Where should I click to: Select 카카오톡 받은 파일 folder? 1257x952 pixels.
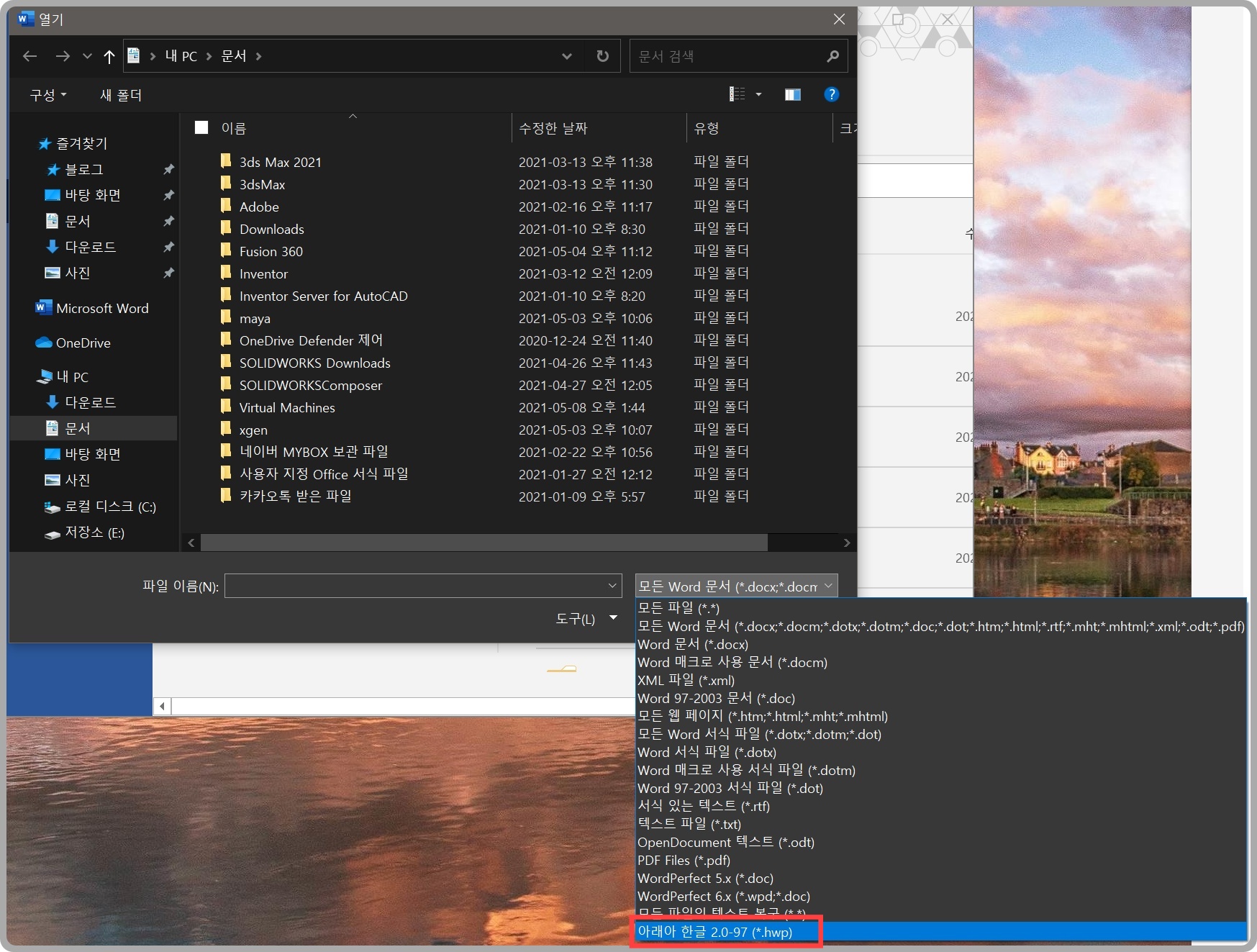[295, 496]
